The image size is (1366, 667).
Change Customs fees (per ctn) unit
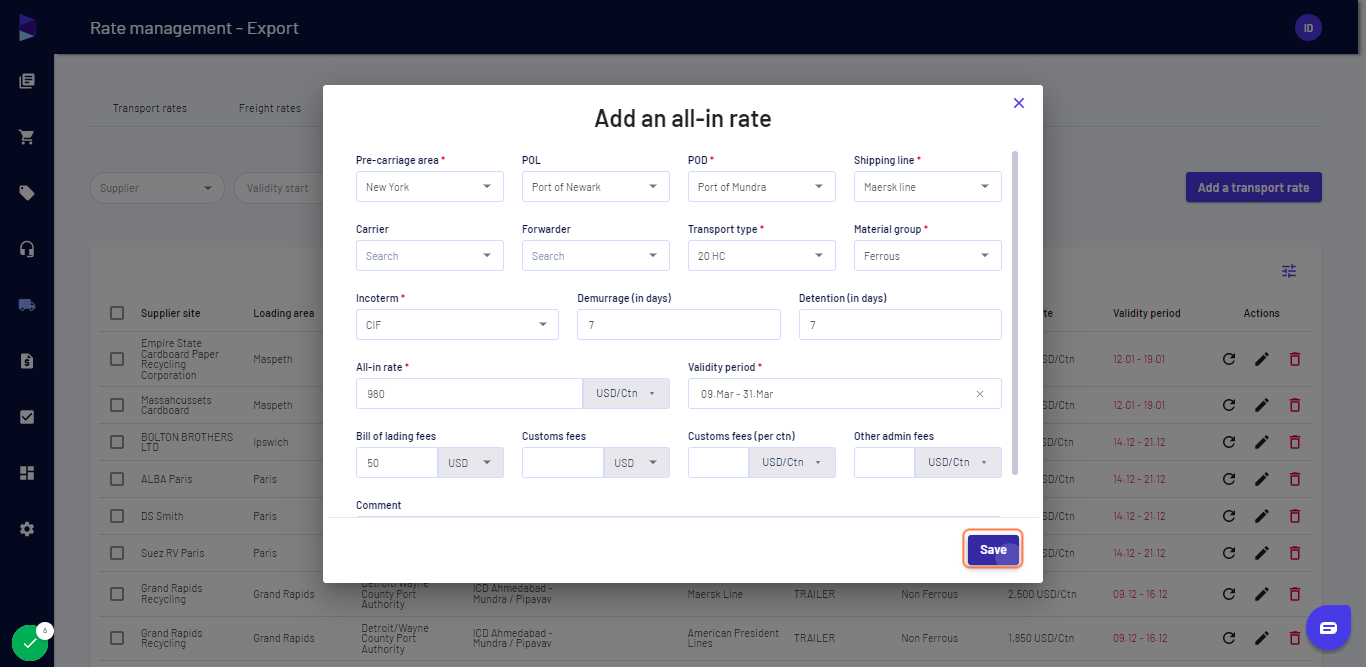tap(792, 463)
